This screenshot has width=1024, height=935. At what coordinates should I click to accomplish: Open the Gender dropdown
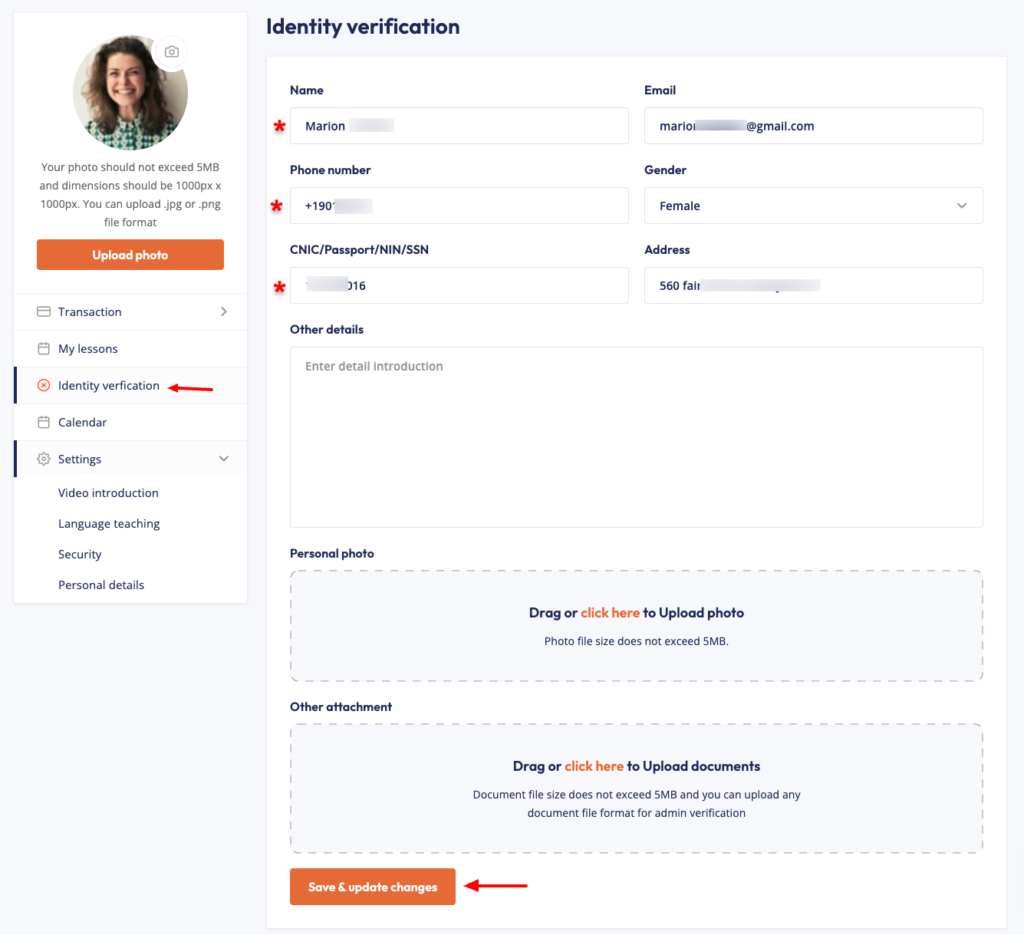click(813, 206)
